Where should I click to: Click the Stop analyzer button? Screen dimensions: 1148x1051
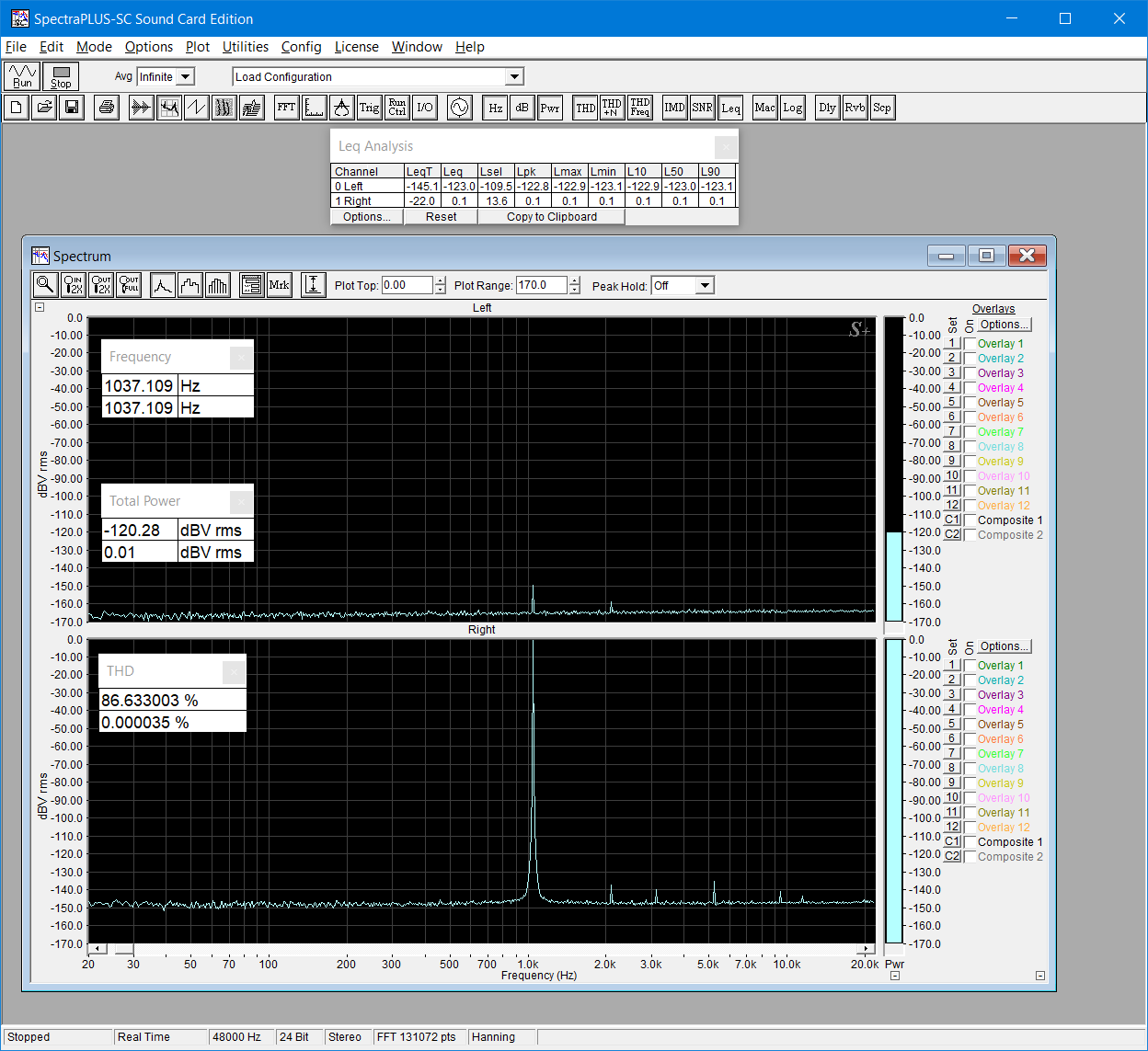[61, 76]
